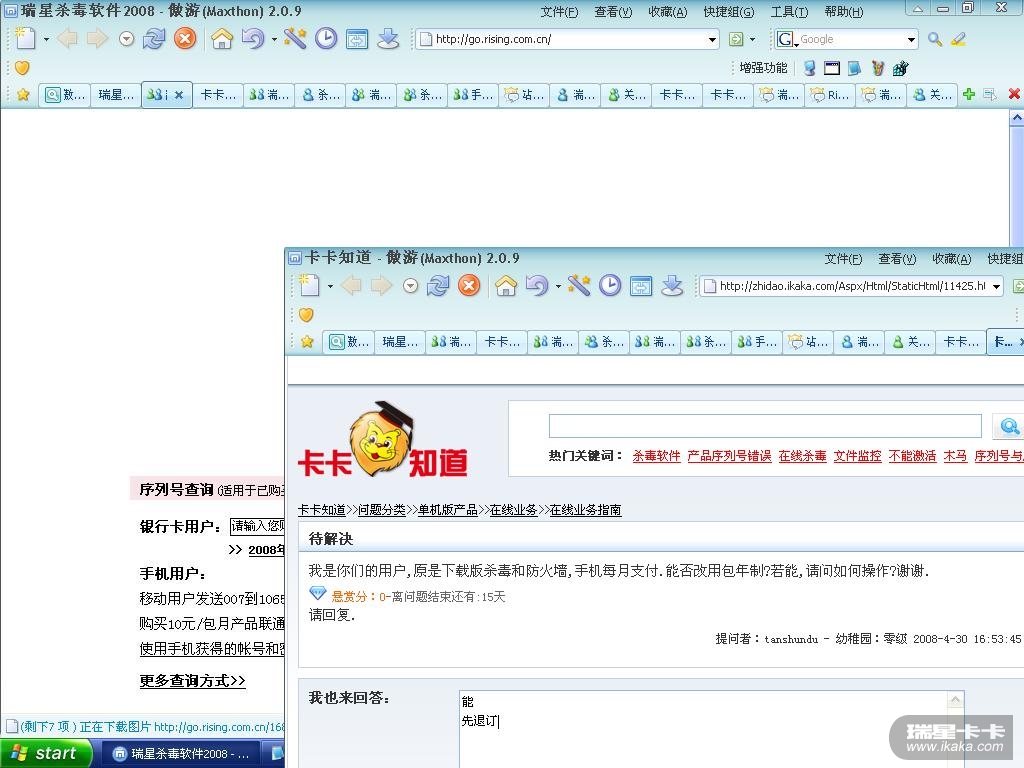Viewport: 1024px width, 768px height.
Task: Click the 木马 keyword link
Action: pos(955,456)
